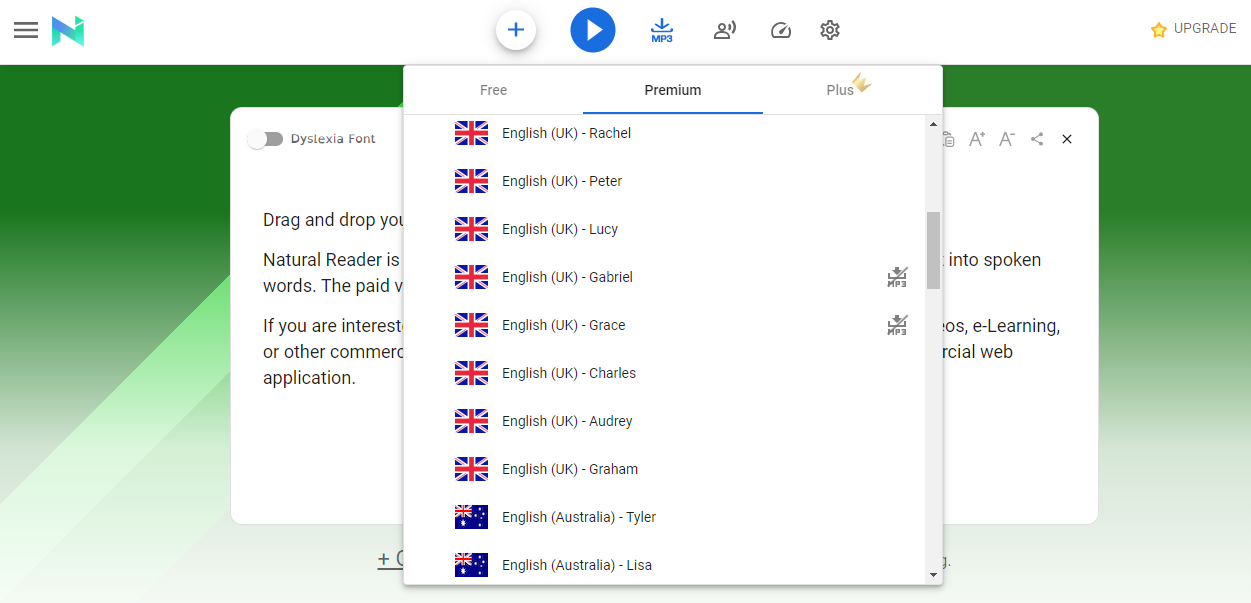Screen dimensions: 1251x603
Task: Select voice English (UK) - Peter
Action: [665, 181]
